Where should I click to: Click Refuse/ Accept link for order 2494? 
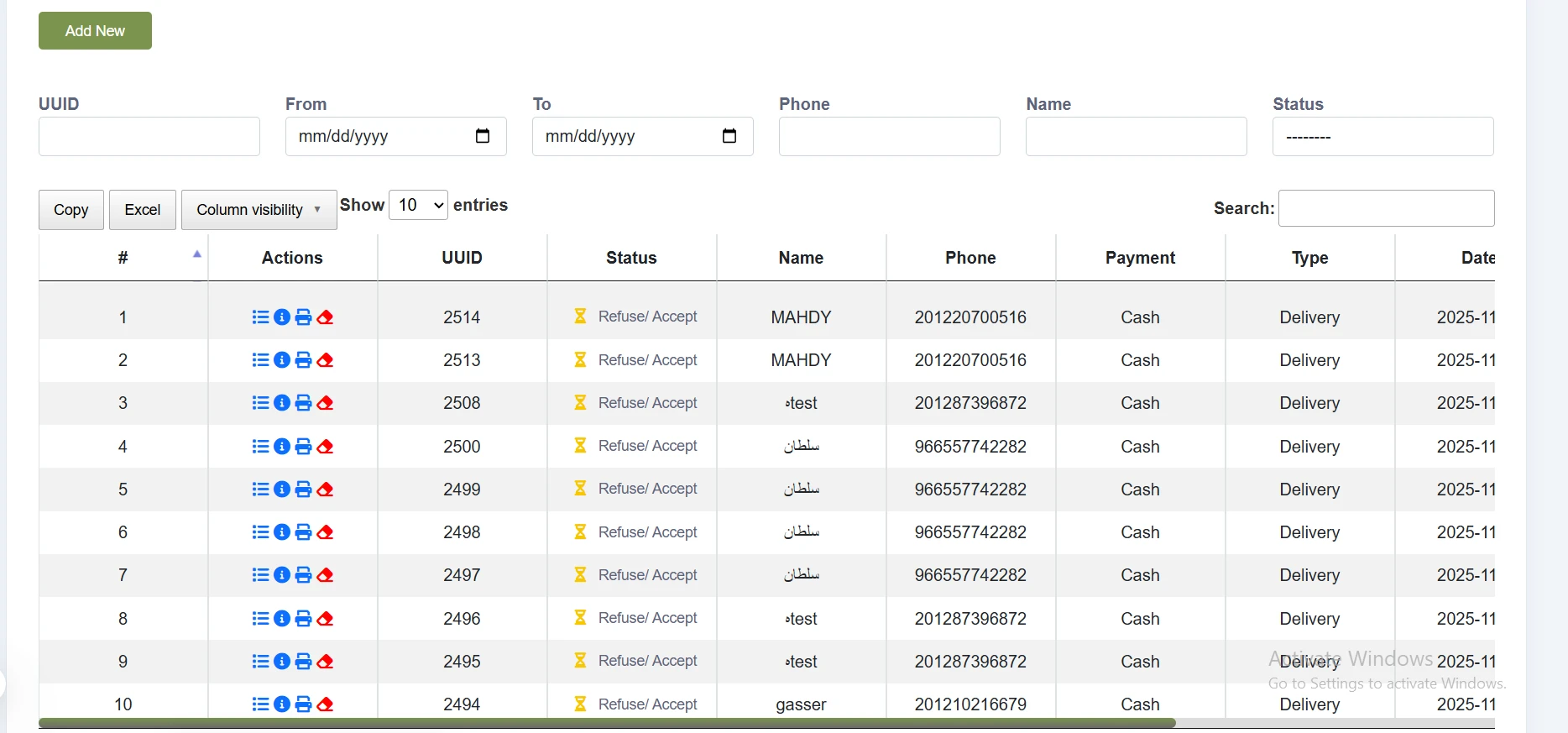pos(647,704)
